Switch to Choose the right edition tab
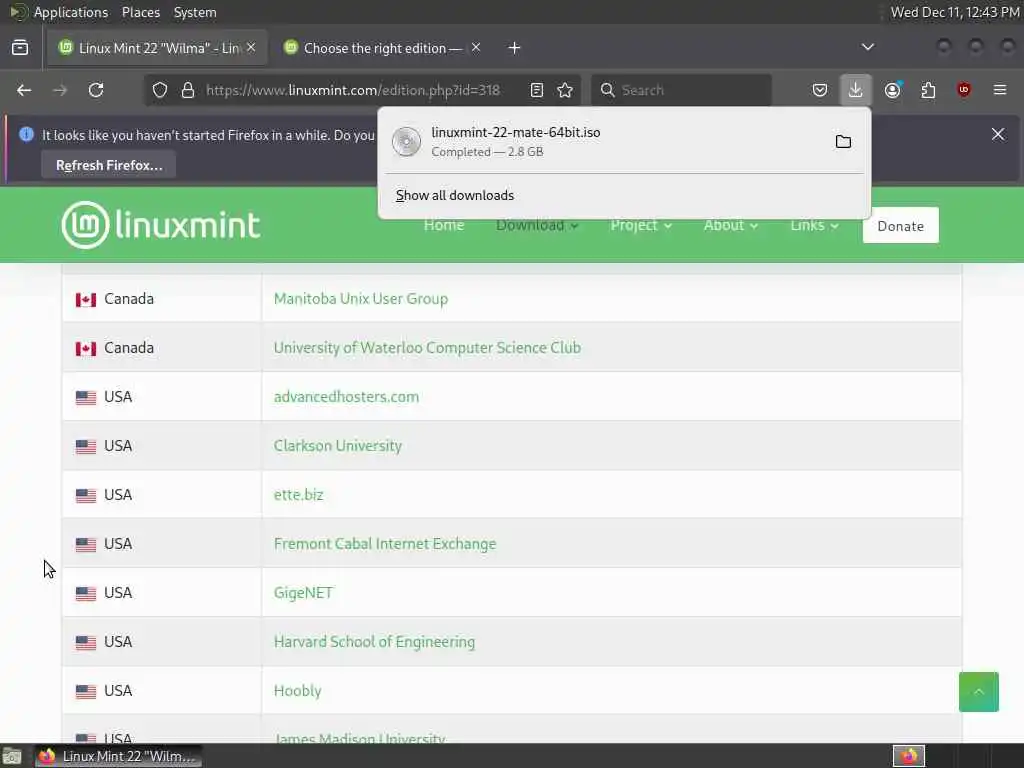The width and height of the screenshot is (1024, 768). pyautogui.click(x=382, y=48)
